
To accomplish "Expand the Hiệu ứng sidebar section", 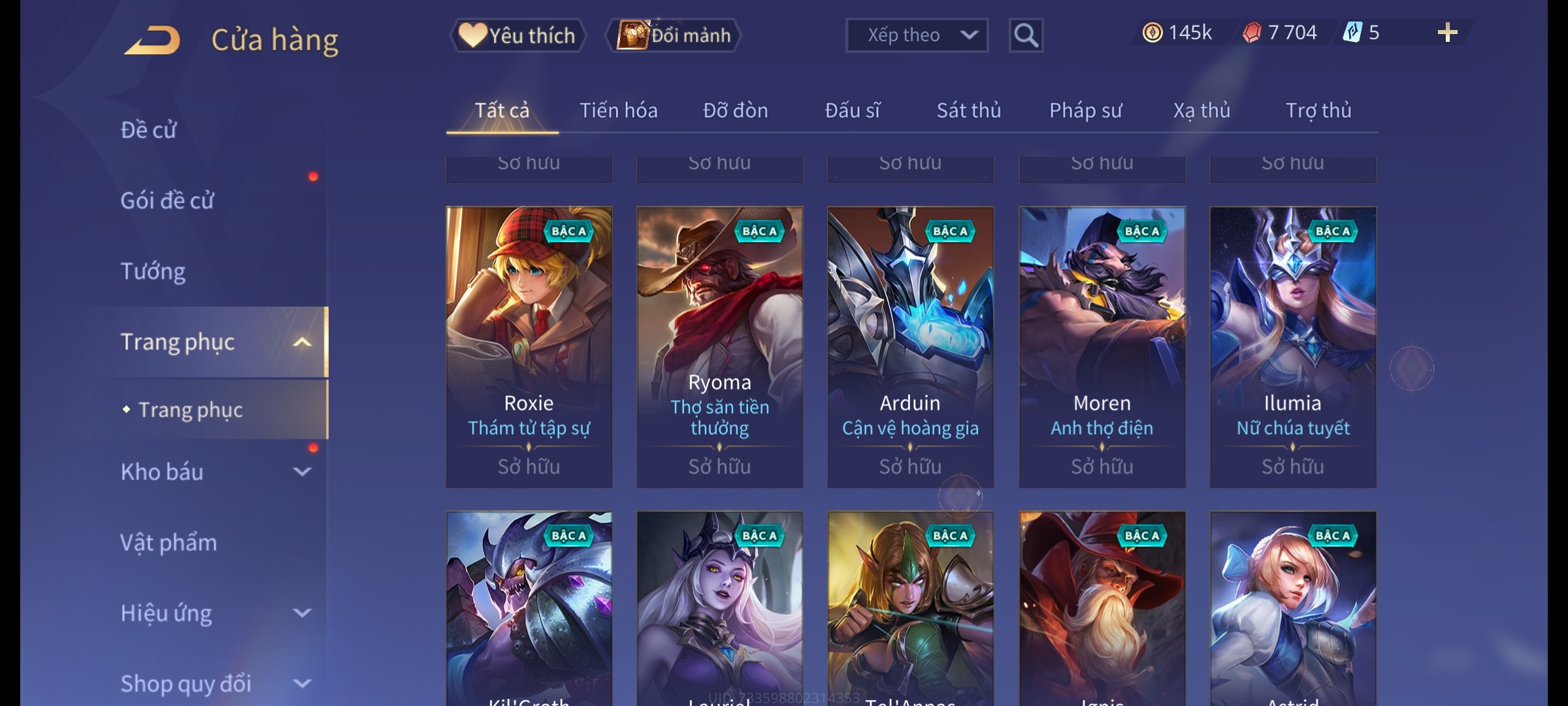I will click(x=302, y=613).
